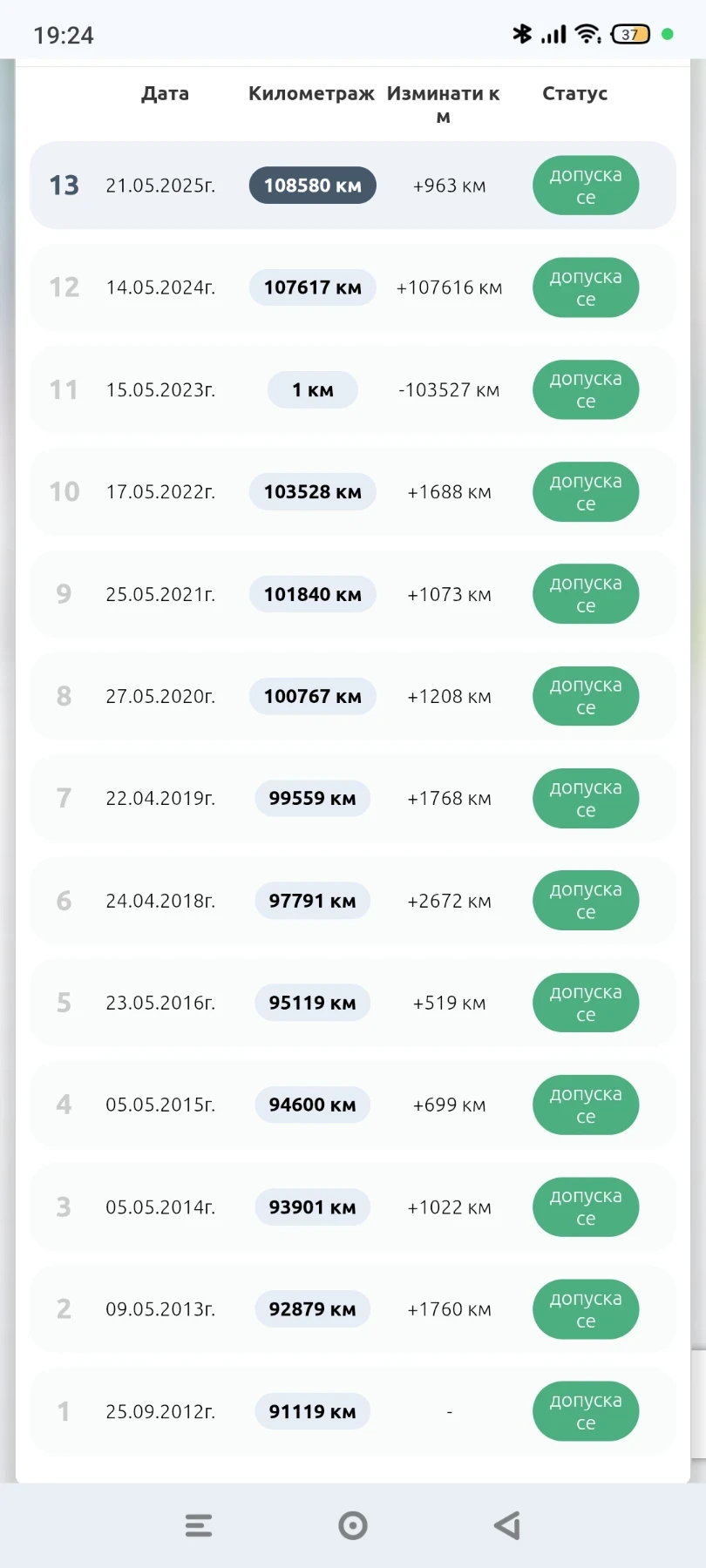Screen dimensions: 706x1568
Task: Click the 'Дата' column header
Action: point(165,93)
